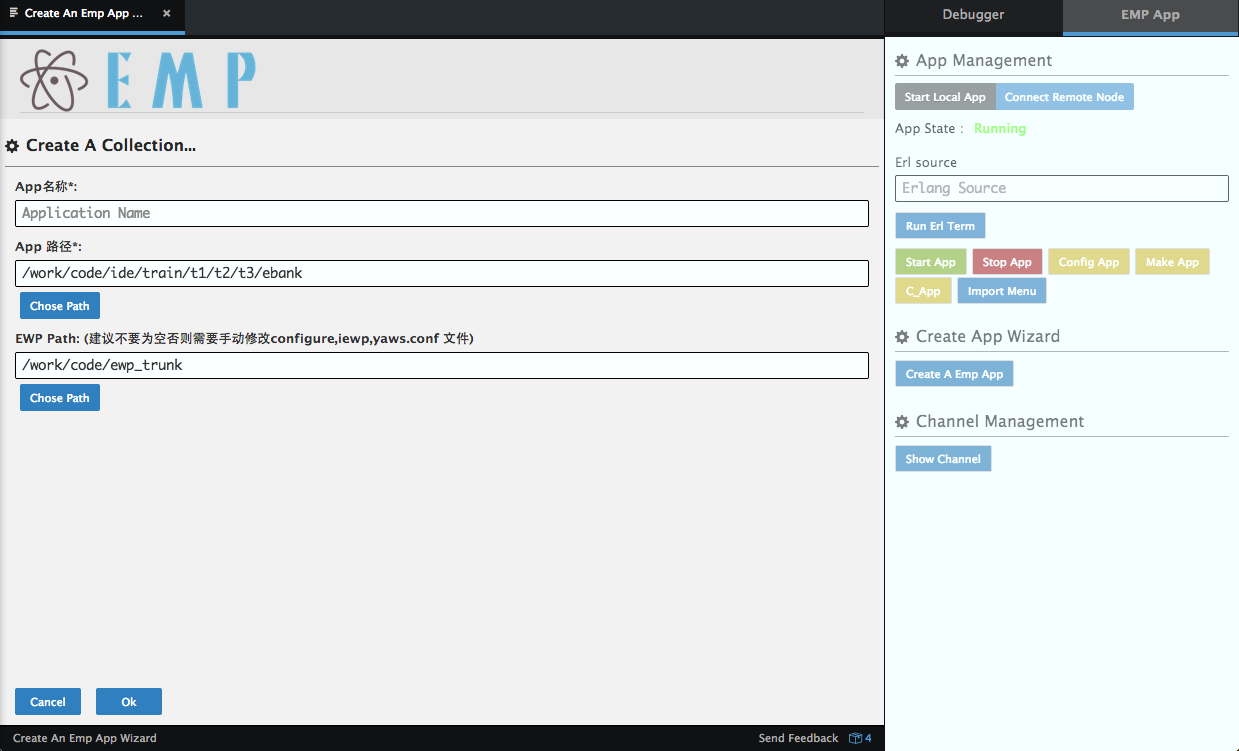The width and height of the screenshot is (1239, 751).
Task: Click the C_App button
Action: tap(923, 291)
